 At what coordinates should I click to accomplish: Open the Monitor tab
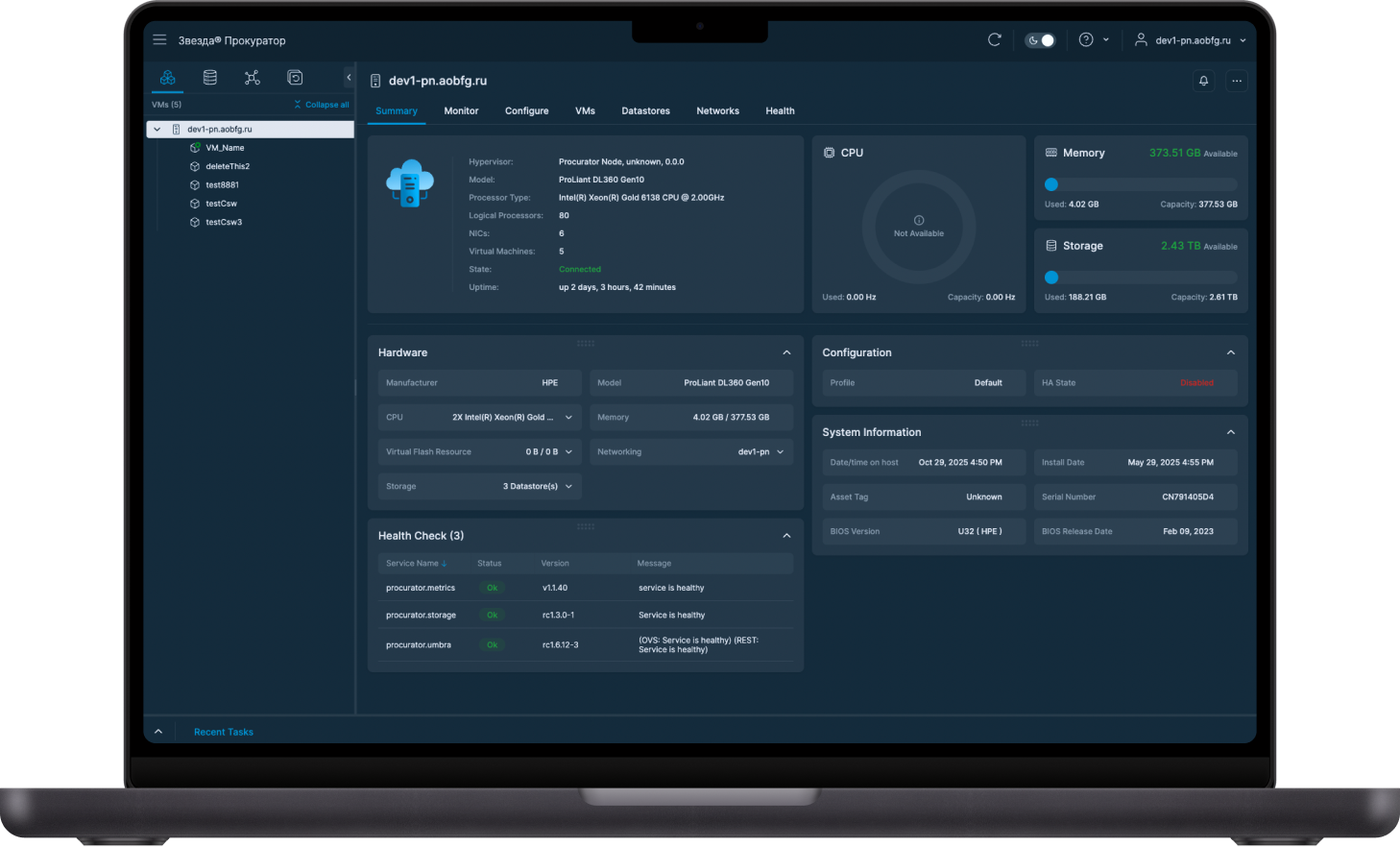(461, 110)
